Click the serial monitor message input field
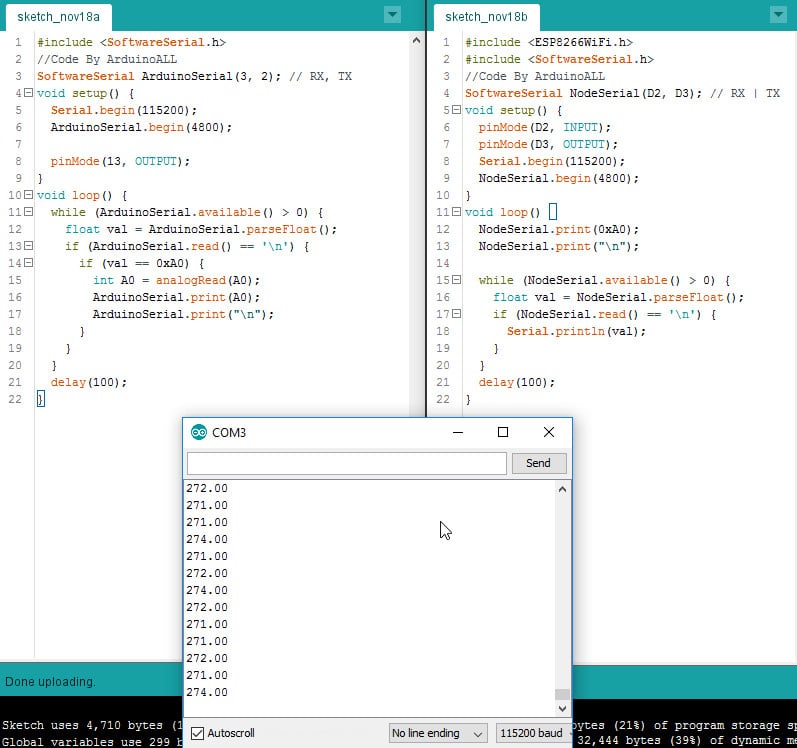 (347, 463)
